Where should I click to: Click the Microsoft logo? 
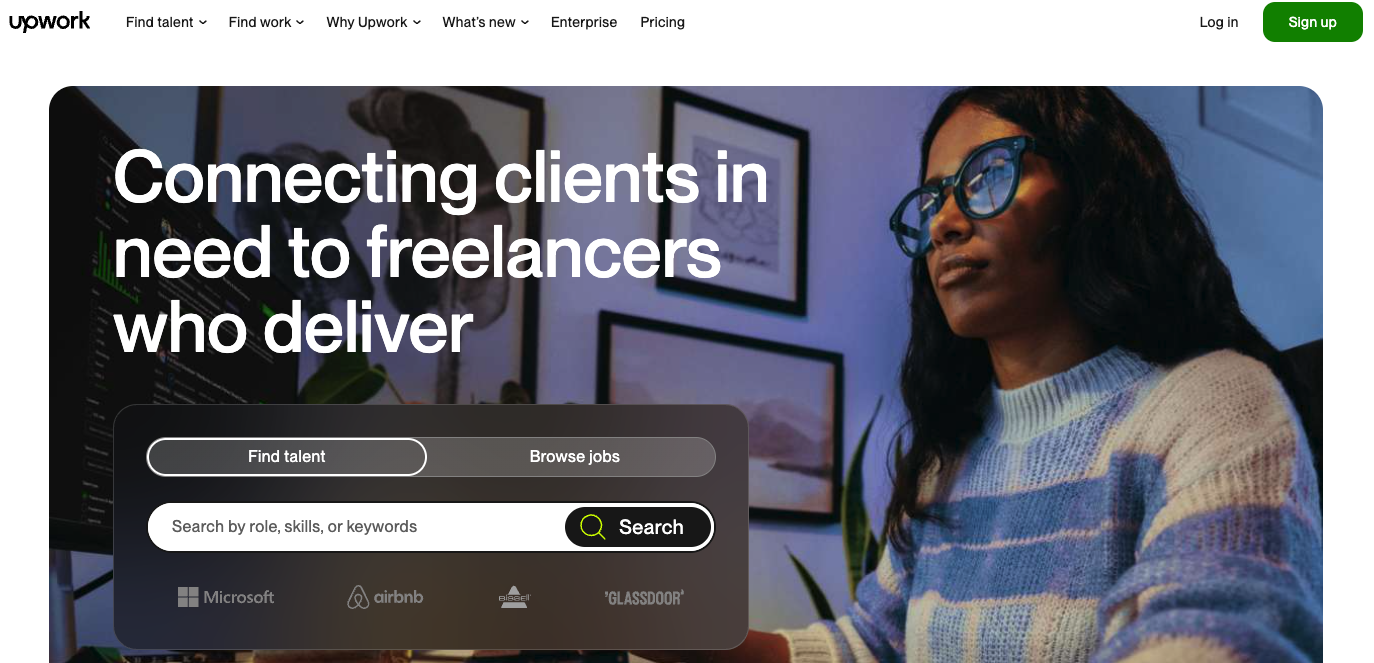click(x=226, y=597)
